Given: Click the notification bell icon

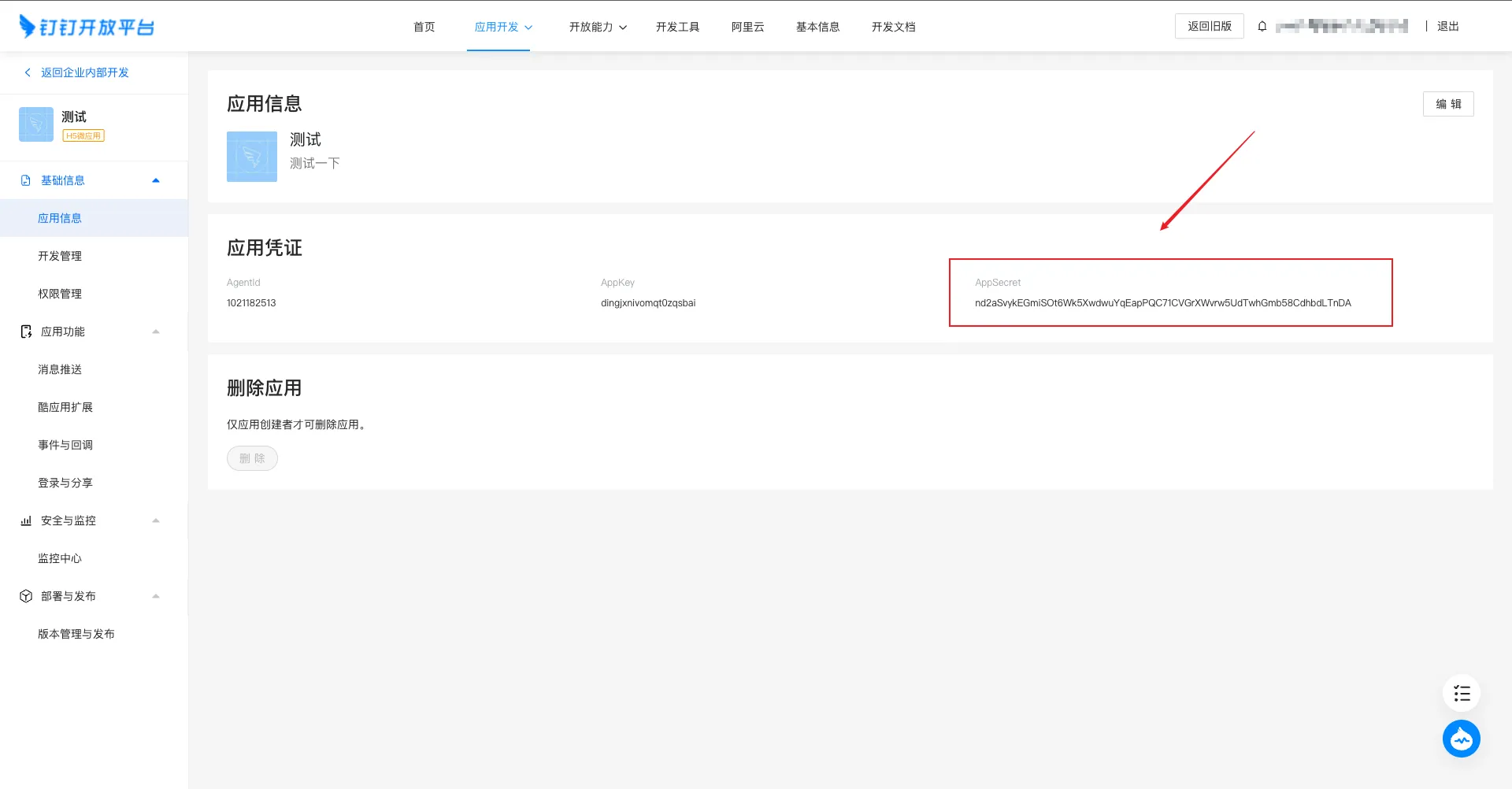Looking at the screenshot, I should coord(1262,27).
